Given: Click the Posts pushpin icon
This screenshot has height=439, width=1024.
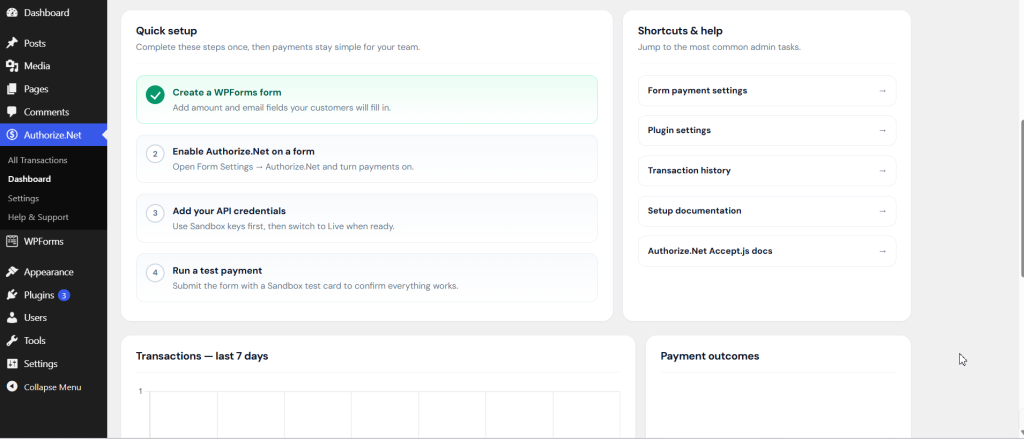Looking at the screenshot, I should click(x=12, y=43).
